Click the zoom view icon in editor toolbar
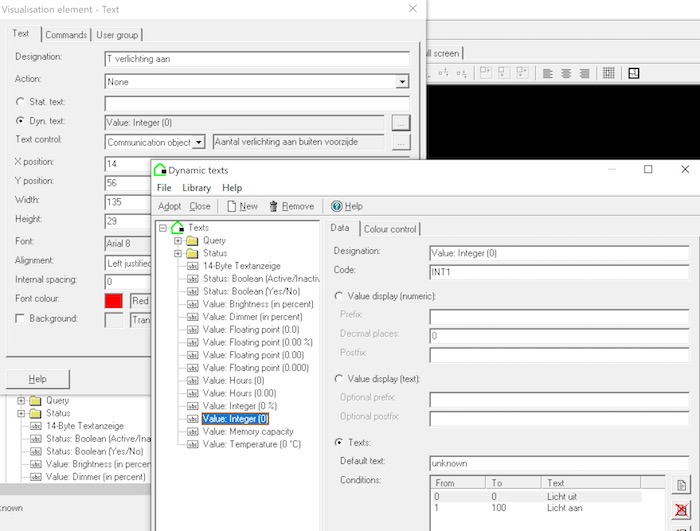Viewport: 700px width, 531px height. (633, 73)
